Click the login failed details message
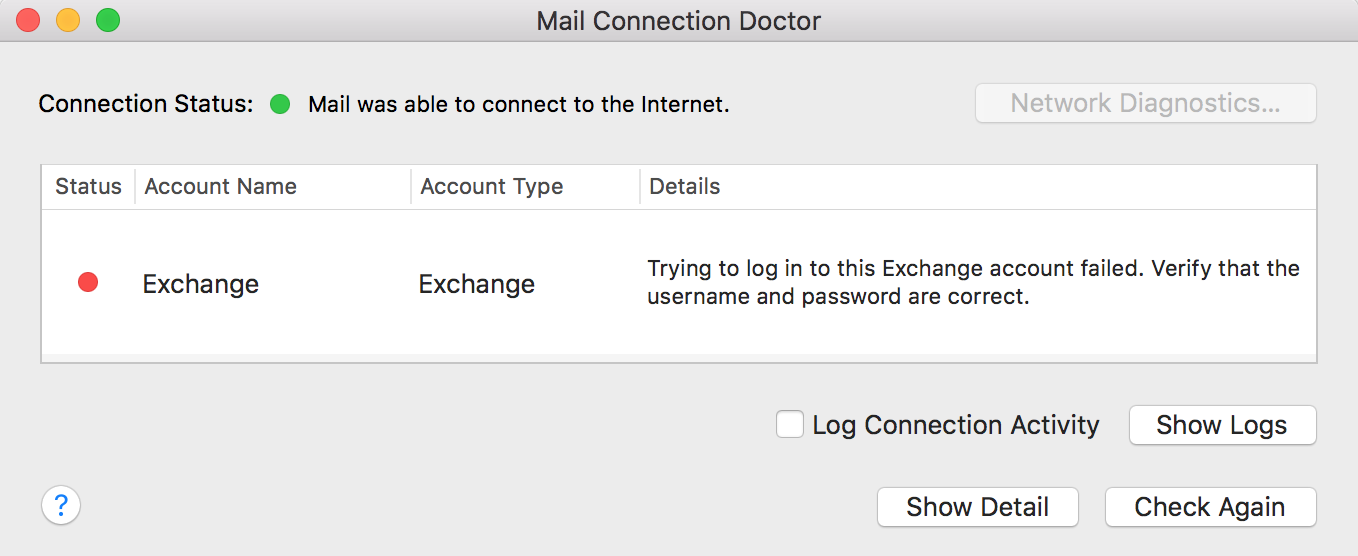This screenshot has height=556, width=1358. pos(973,283)
